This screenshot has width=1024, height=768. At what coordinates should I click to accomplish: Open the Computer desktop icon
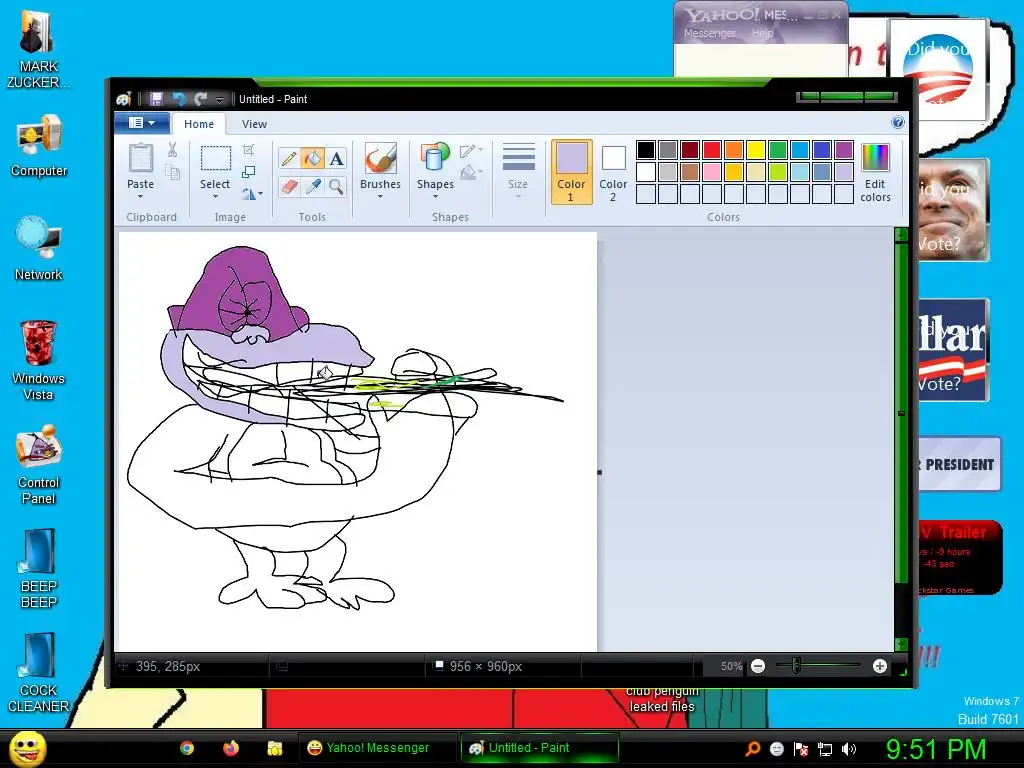(x=39, y=146)
